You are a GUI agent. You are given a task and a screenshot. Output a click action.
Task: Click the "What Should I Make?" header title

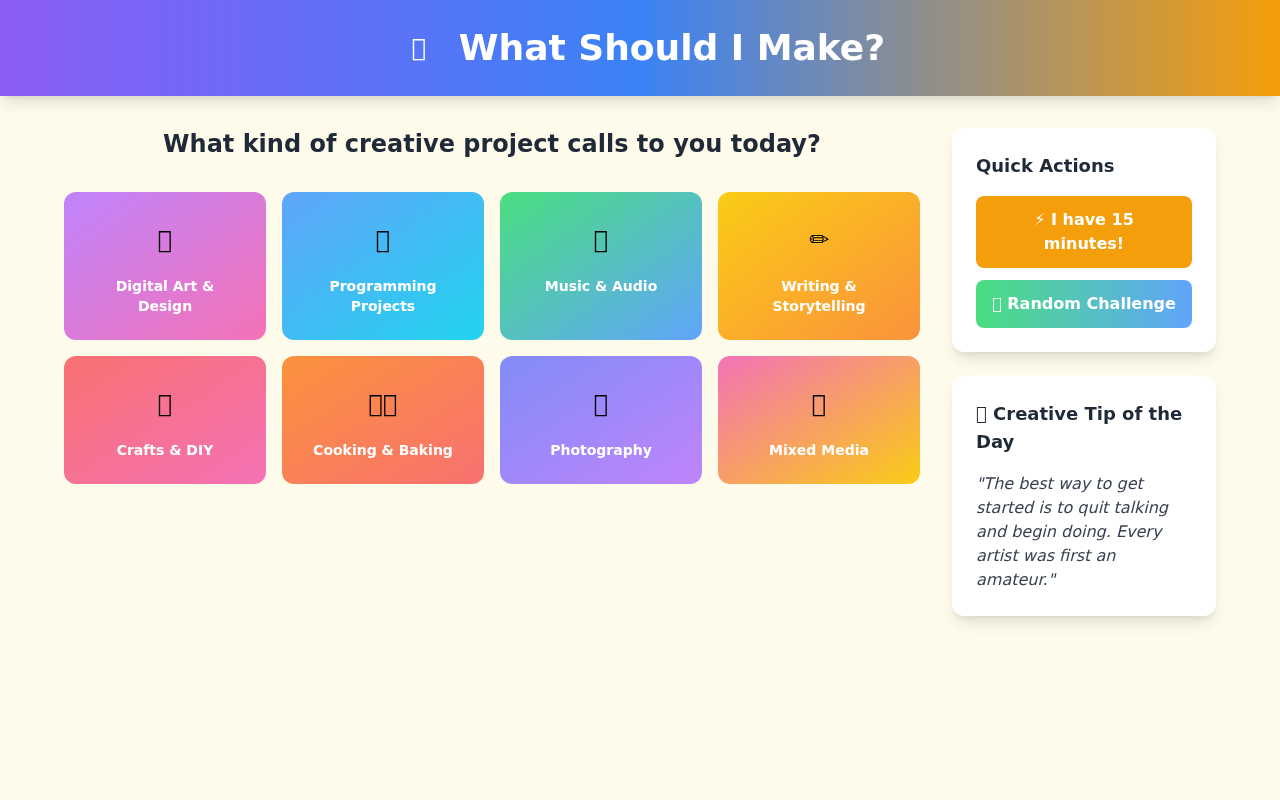click(671, 48)
